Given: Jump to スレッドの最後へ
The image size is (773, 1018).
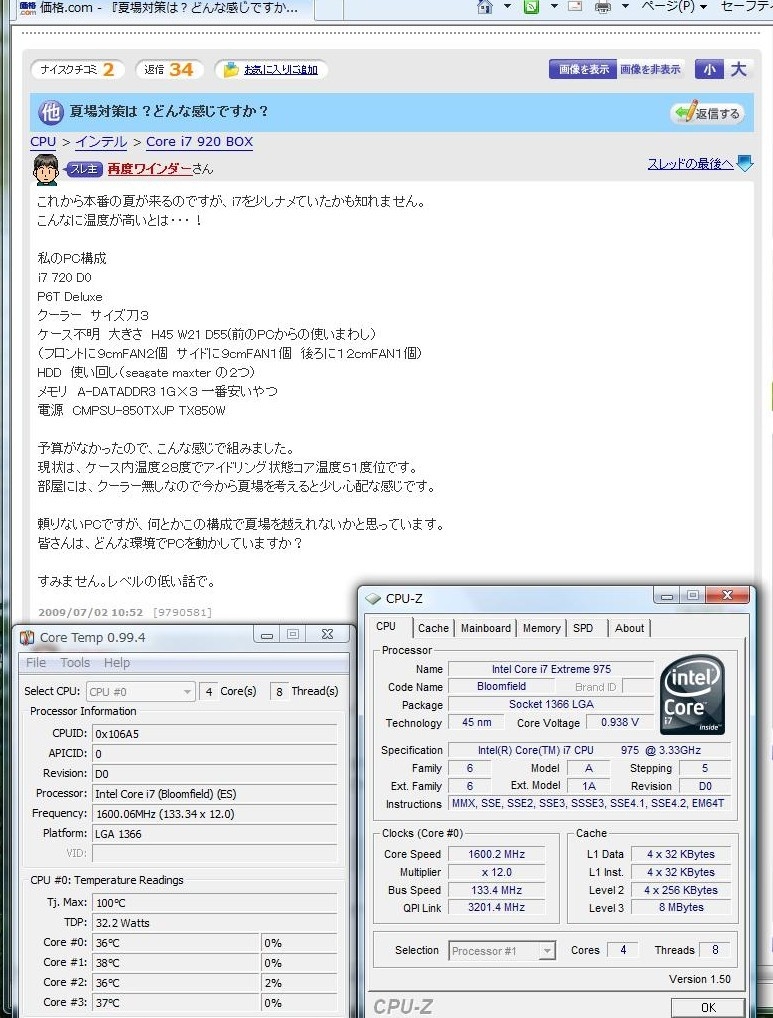Looking at the screenshot, I should click(x=690, y=164).
